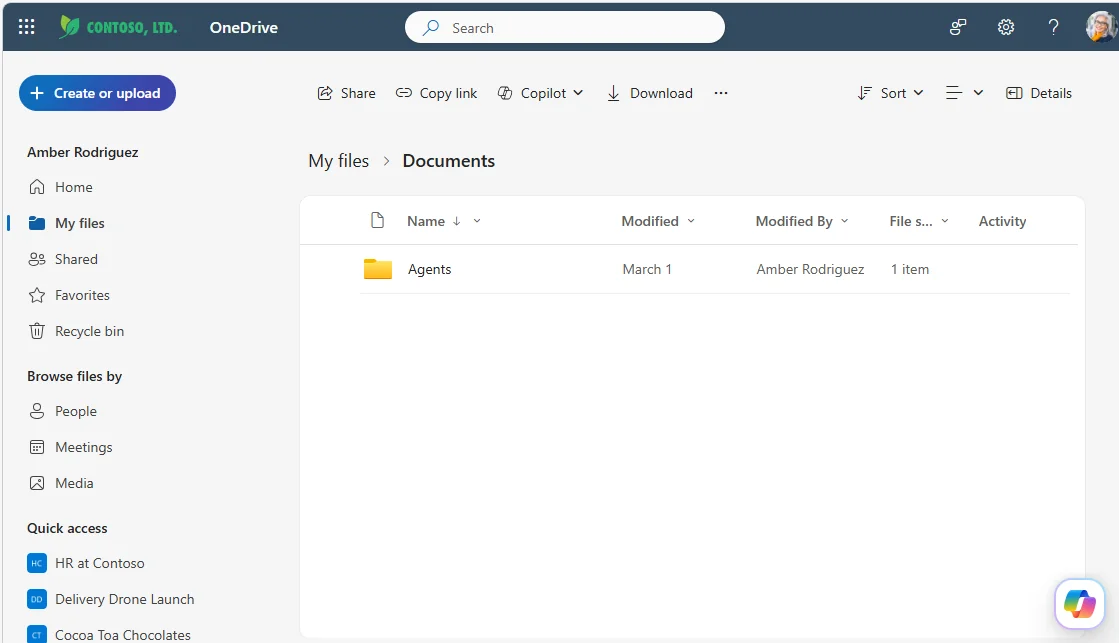Viewport: 1119px width, 643px height.
Task: Click the Contoso, Ltd. logo
Action: coord(118,27)
